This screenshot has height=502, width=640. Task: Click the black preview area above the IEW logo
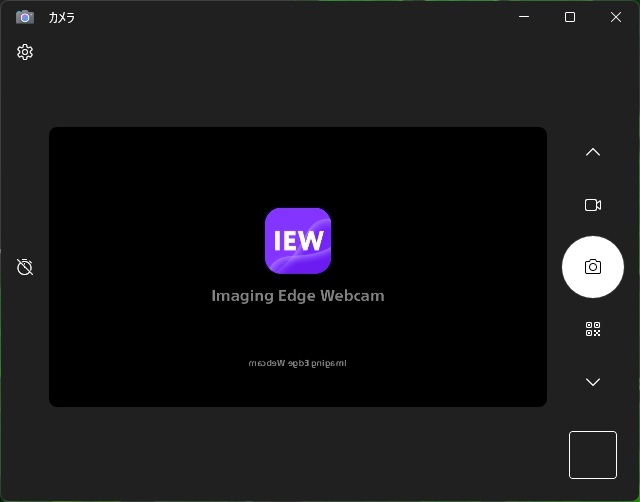[x=298, y=165]
